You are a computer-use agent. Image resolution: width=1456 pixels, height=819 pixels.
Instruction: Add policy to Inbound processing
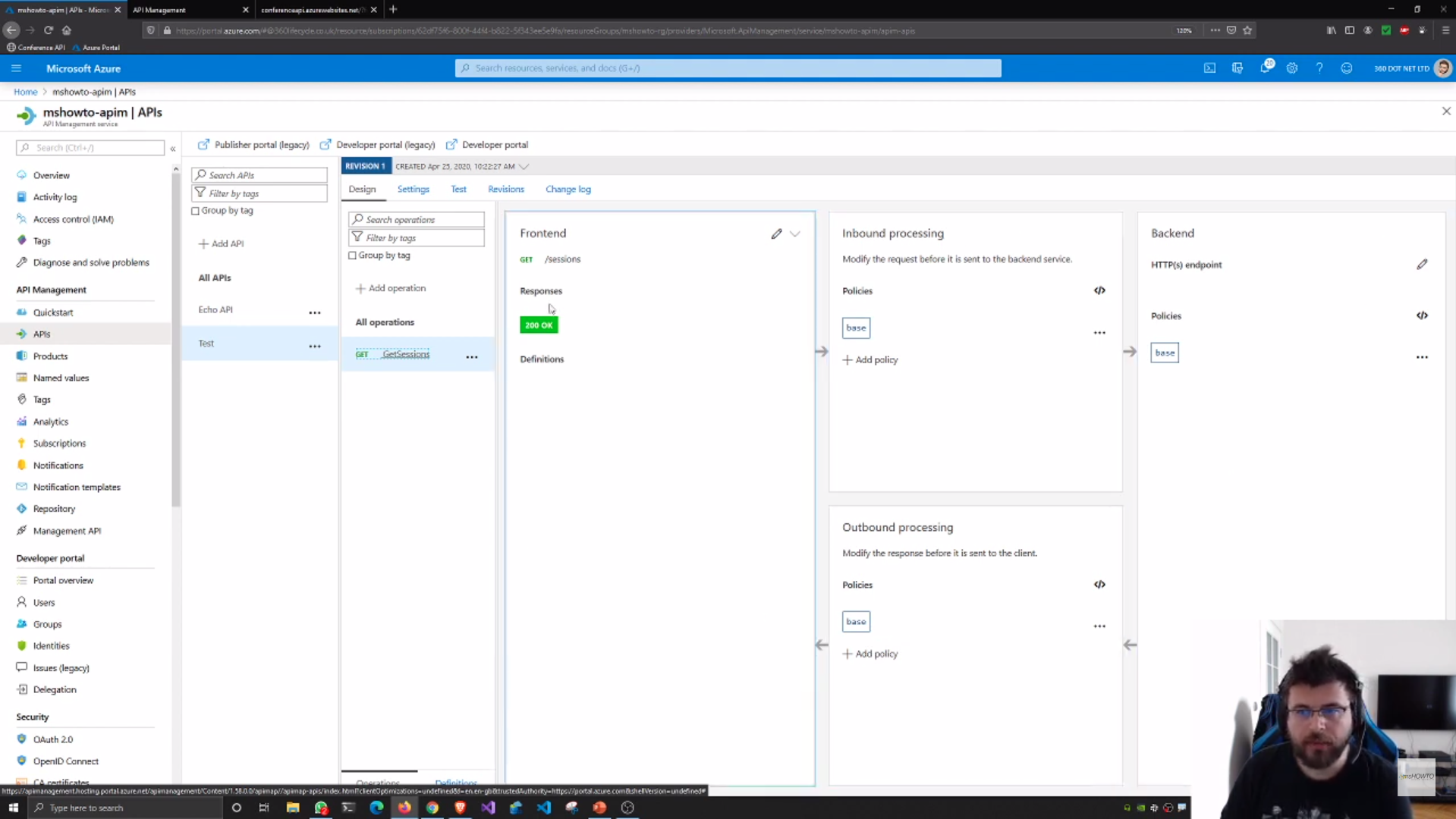pyautogui.click(x=870, y=360)
